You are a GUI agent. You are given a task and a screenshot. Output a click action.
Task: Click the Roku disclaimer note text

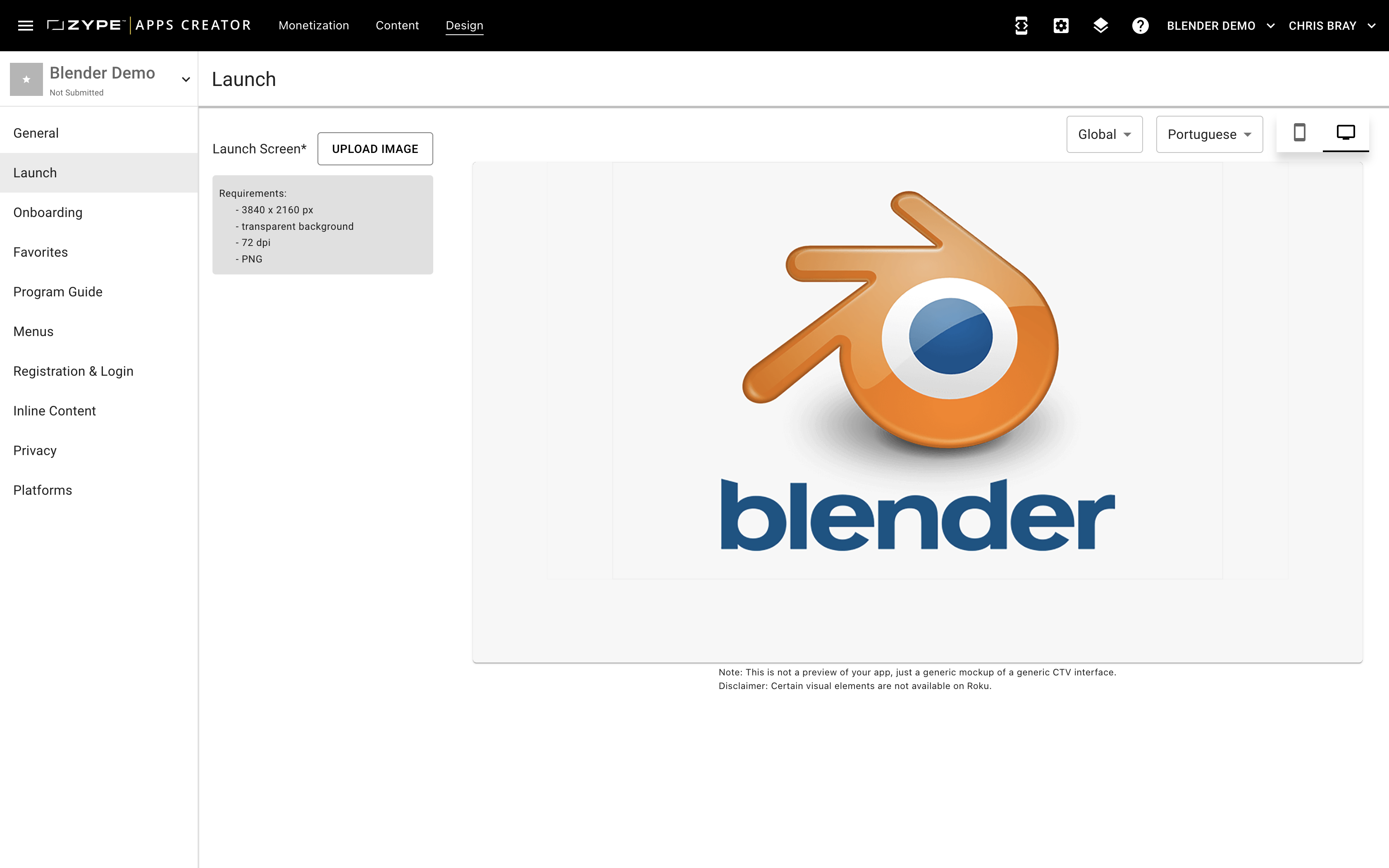[854, 686]
